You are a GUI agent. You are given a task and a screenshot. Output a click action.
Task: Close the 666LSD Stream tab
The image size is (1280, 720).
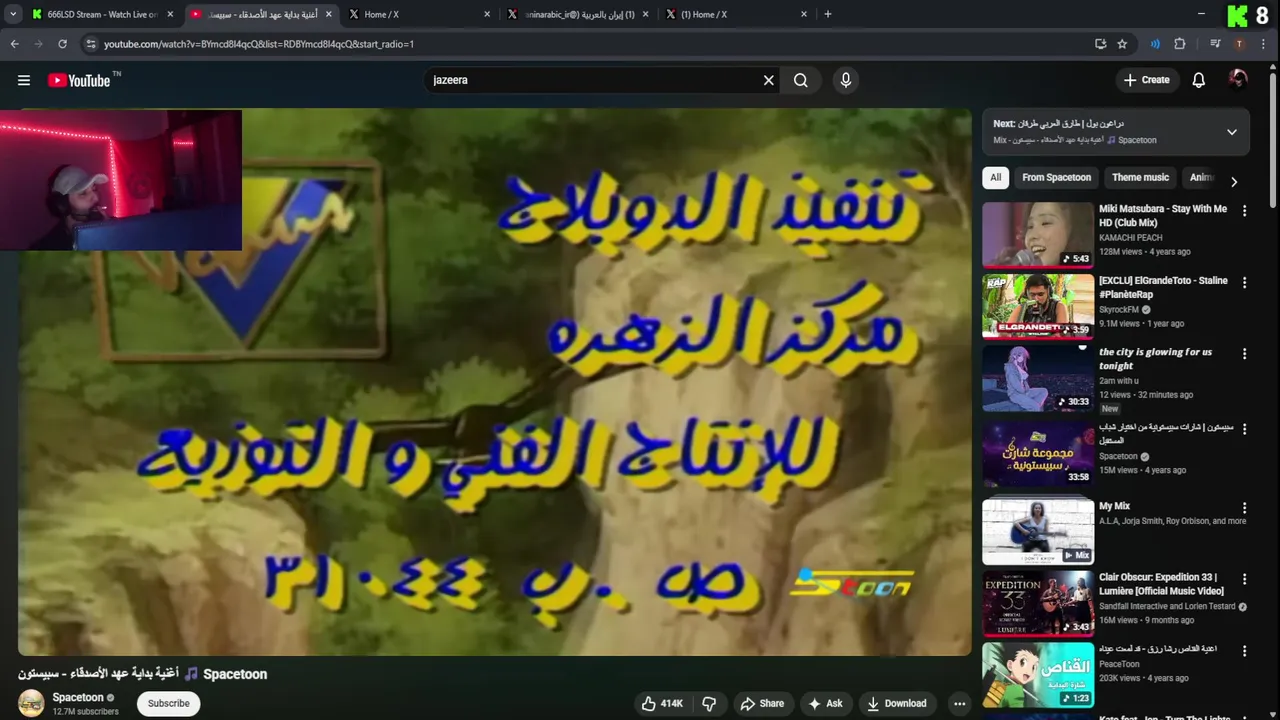point(170,14)
